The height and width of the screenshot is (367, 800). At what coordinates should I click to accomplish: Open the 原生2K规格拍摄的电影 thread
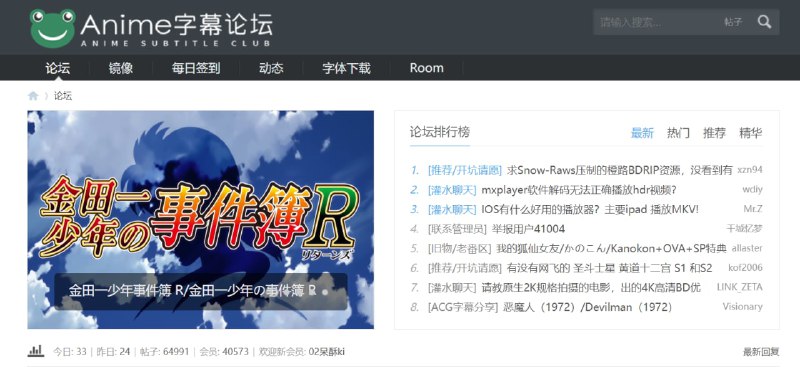[x=591, y=287]
